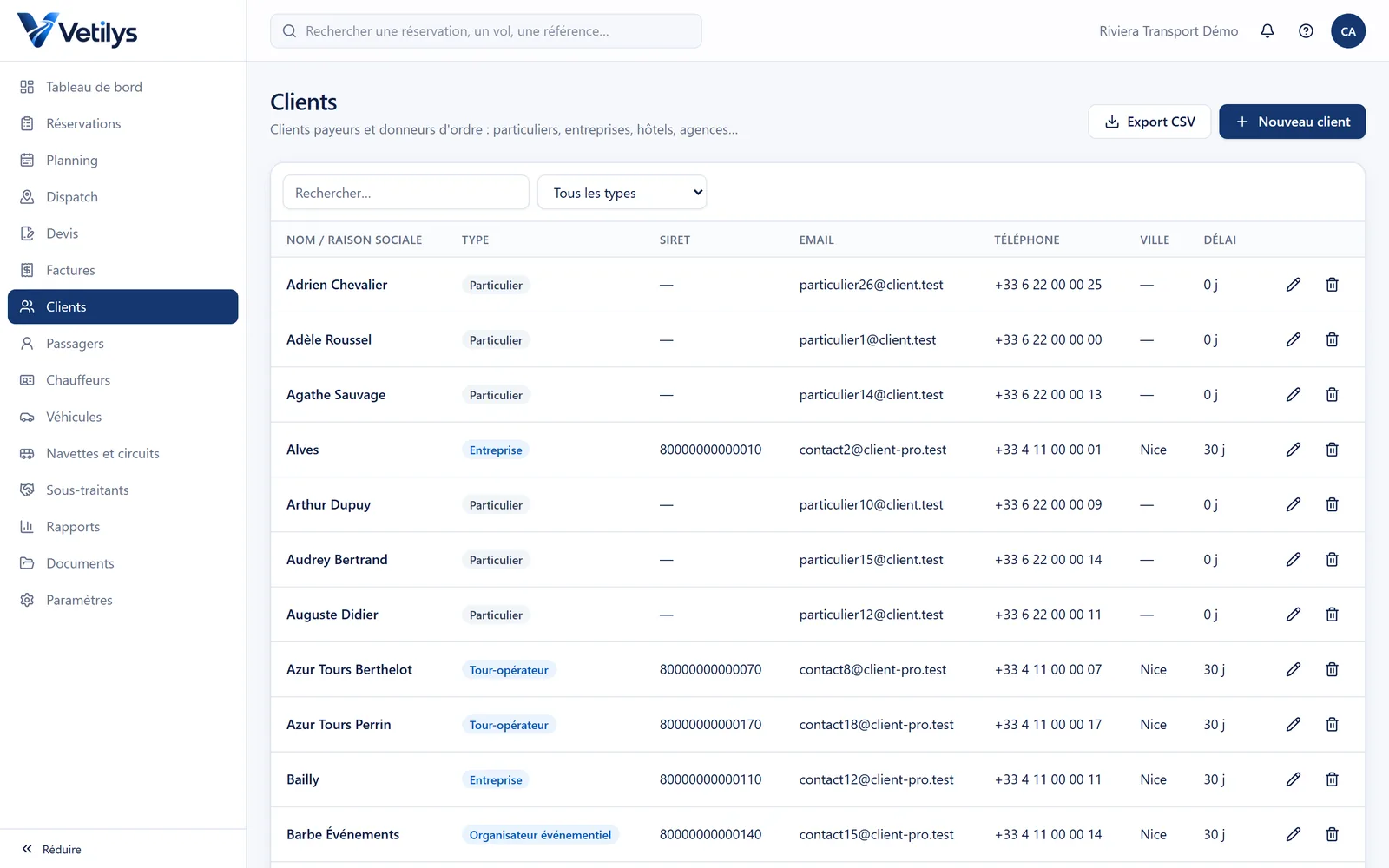Viewport: 1389px width, 868px height.
Task: Open Navettes et circuits
Action: point(123,453)
